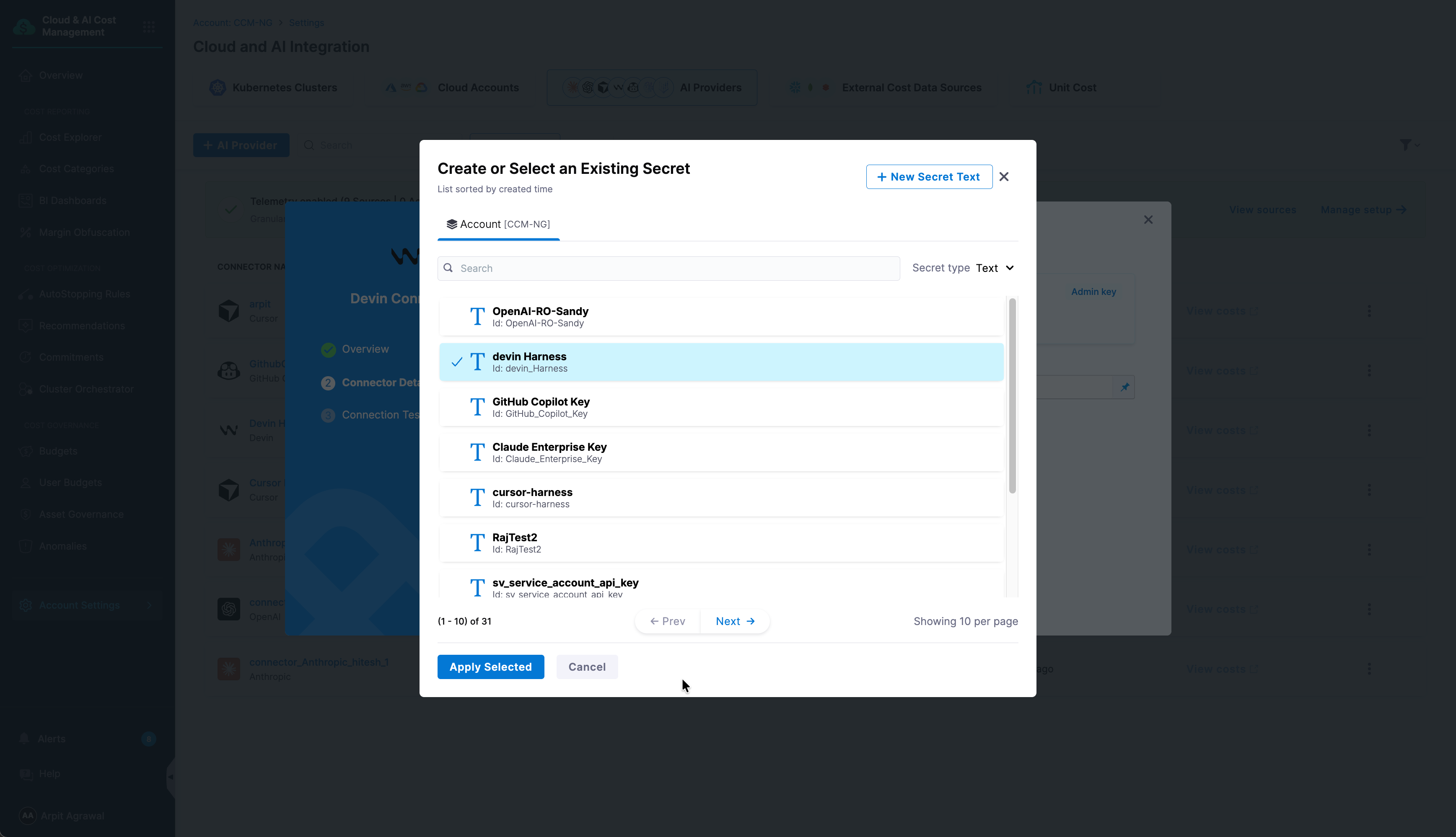Click the secrets list scrollbar
This screenshot has width=1456, height=837.
tap(1012, 395)
